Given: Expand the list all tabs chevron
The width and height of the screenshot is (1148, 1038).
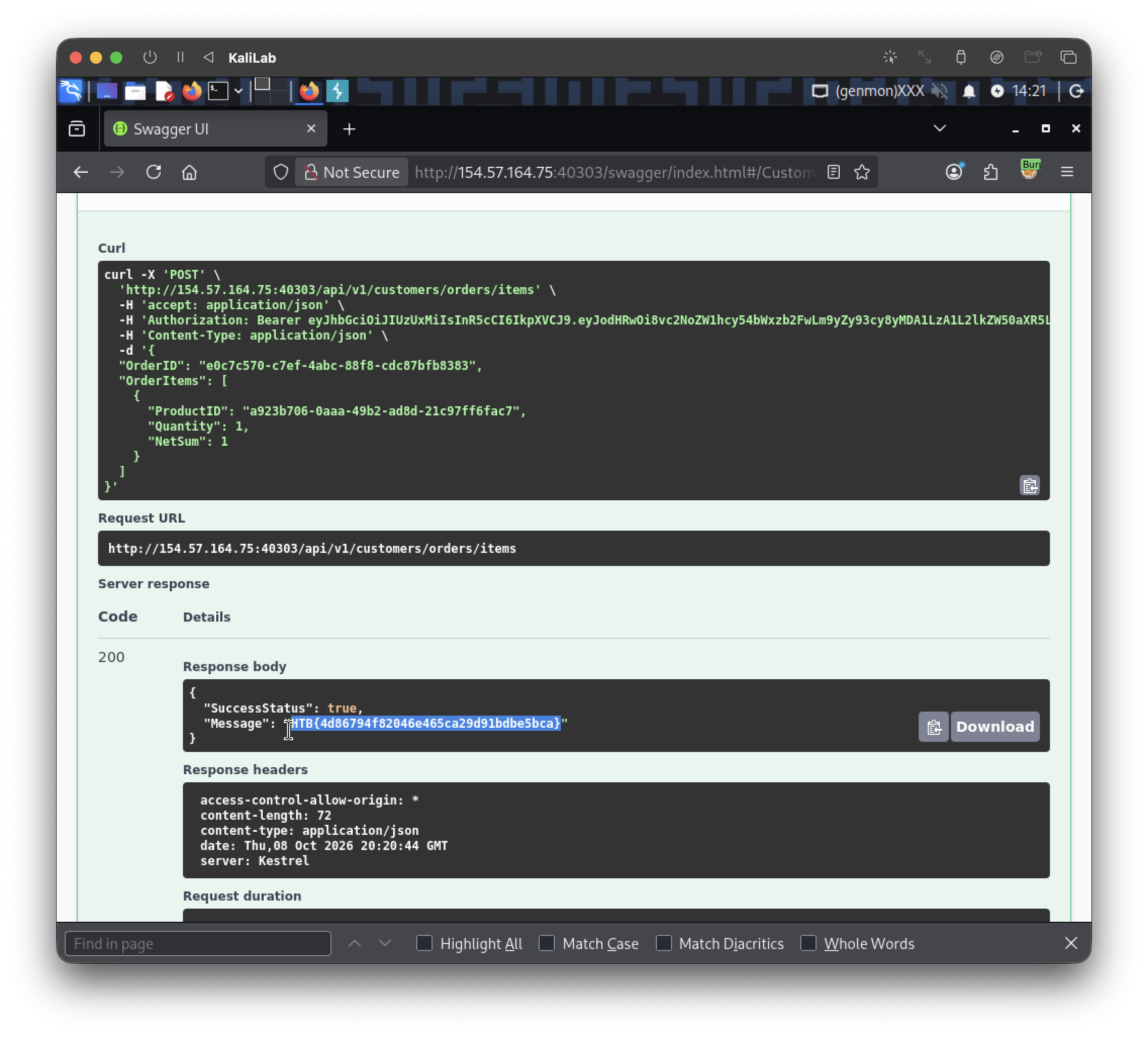Looking at the screenshot, I should [940, 128].
